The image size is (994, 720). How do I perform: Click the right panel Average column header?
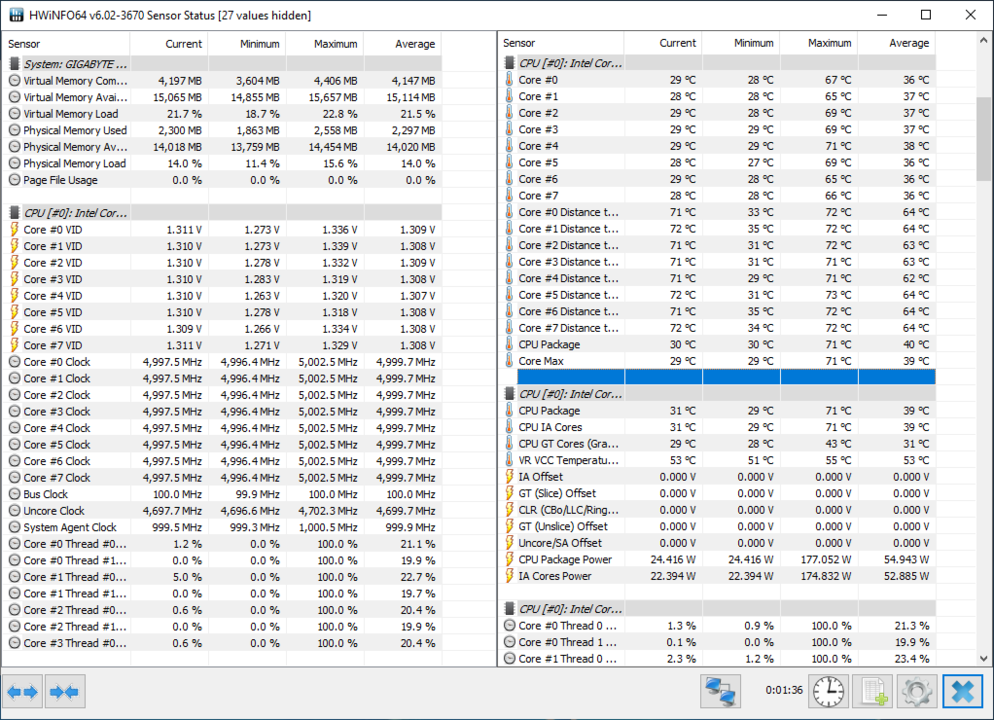(x=897, y=43)
